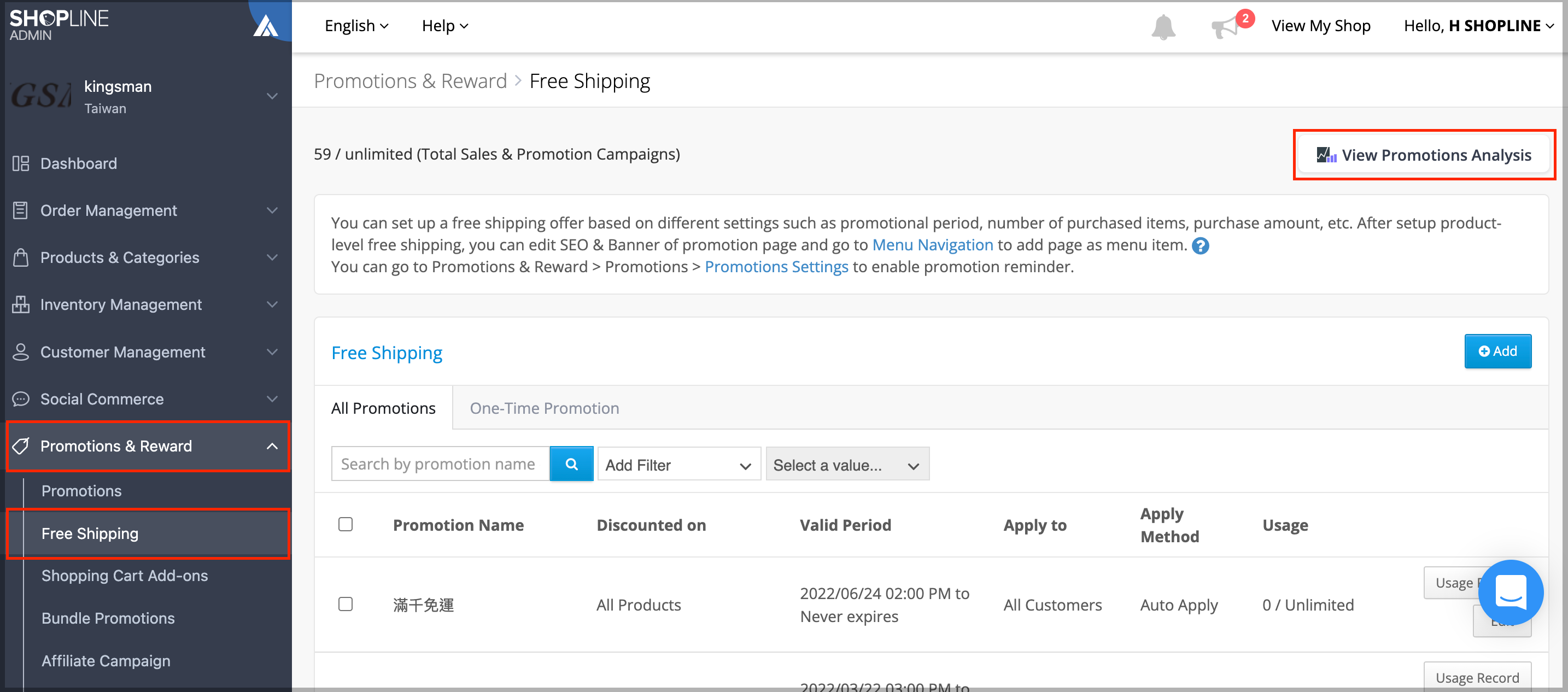Screen dimensions: 1568x692
Task: Click the Customer Management person icon
Action: click(x=21, y=352)
